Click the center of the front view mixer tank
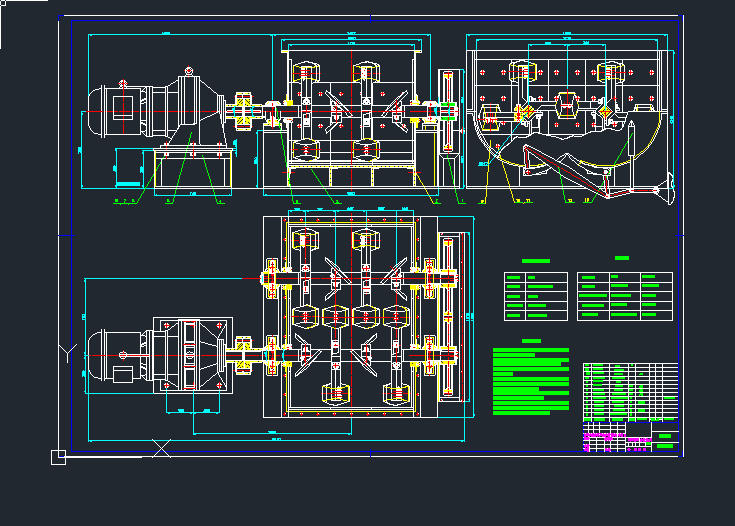735x526 pixels. pyautogui.click(x=350, y=108)
